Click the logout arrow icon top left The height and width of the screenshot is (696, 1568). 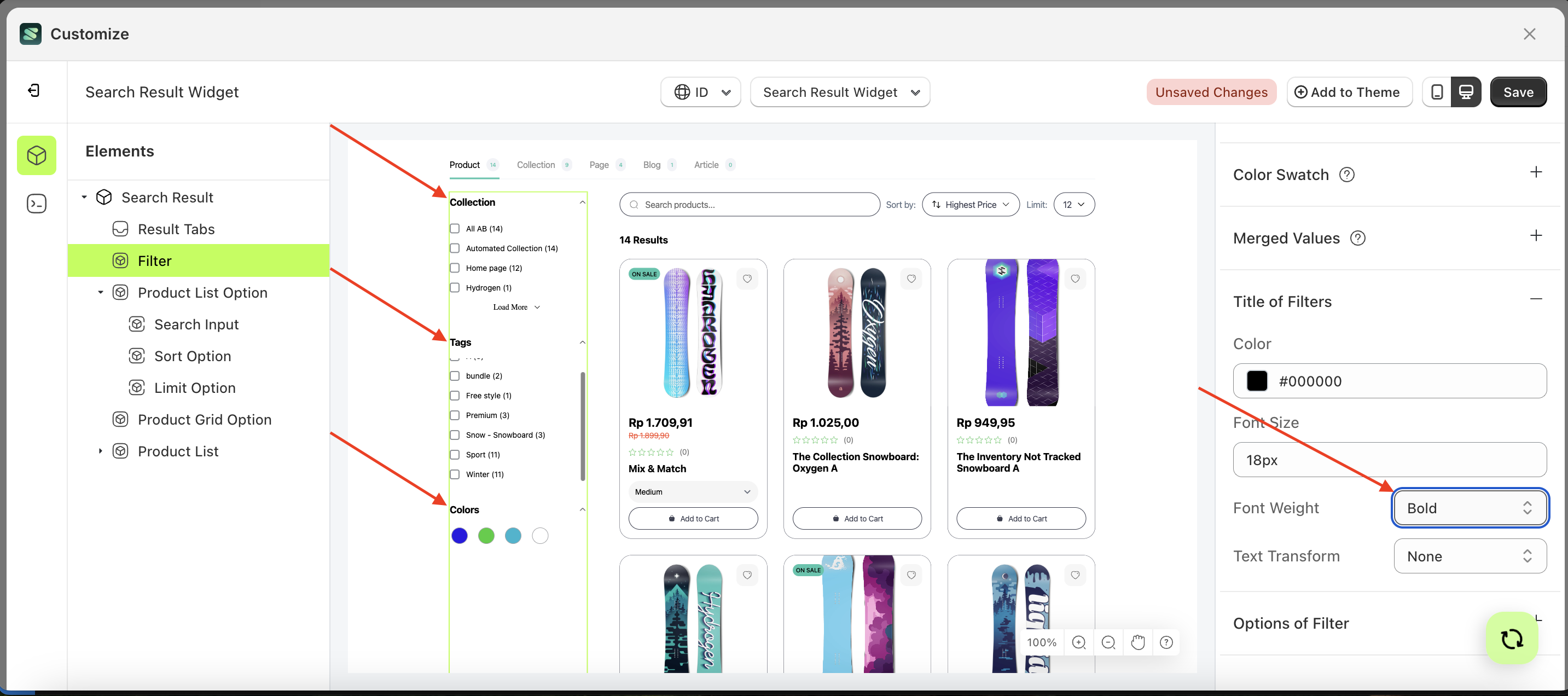(x=34, y=90)
